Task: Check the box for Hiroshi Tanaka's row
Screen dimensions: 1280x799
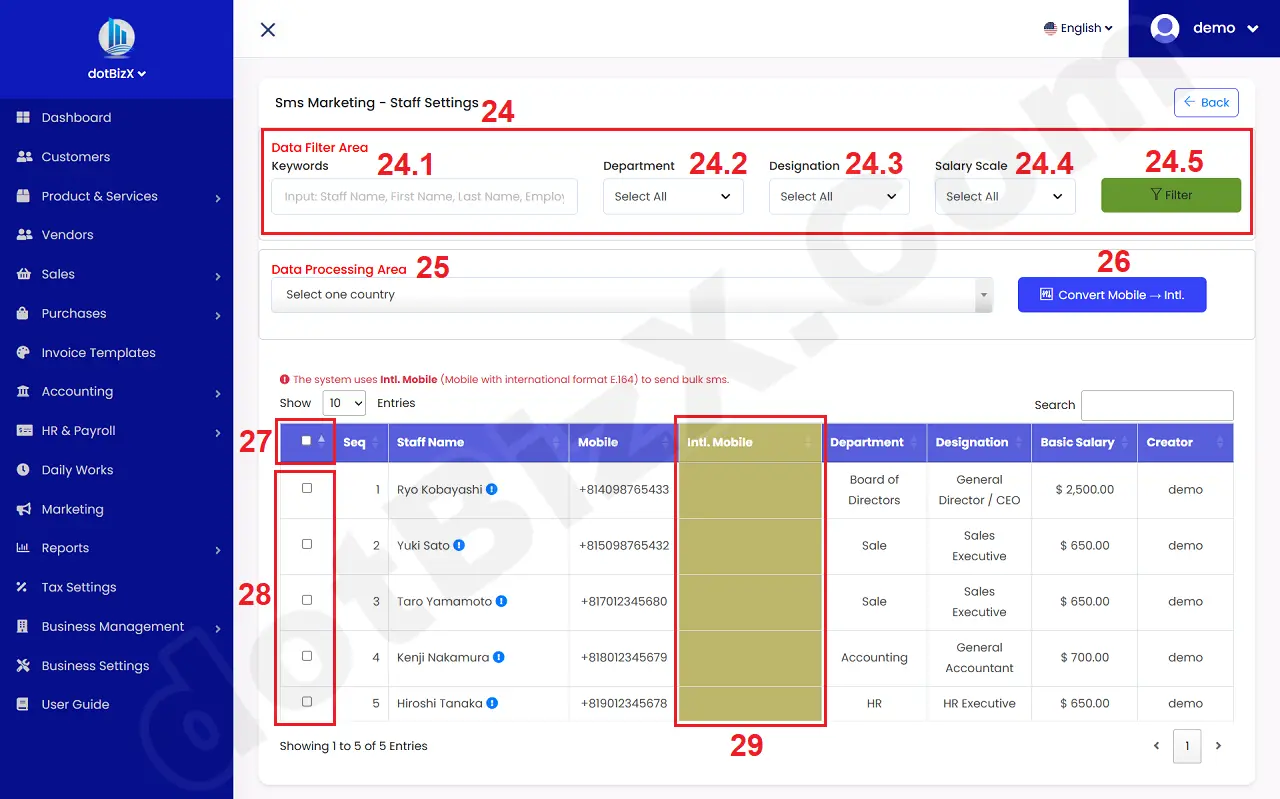Action: 305,702
